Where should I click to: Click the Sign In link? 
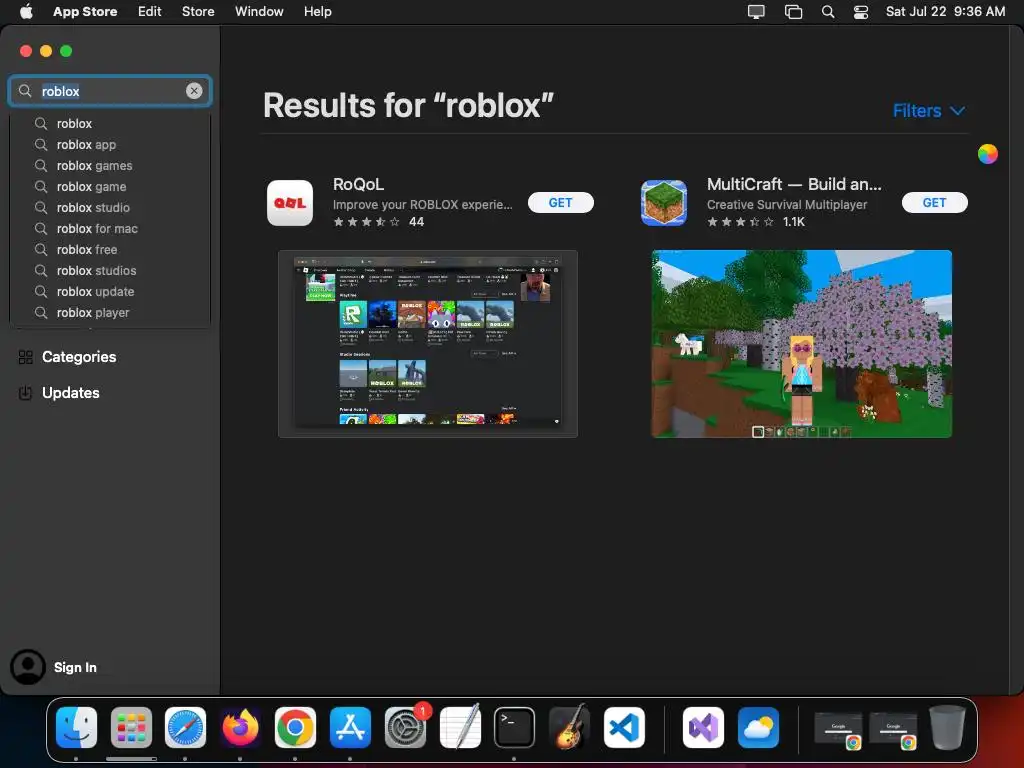pos(75,667)
